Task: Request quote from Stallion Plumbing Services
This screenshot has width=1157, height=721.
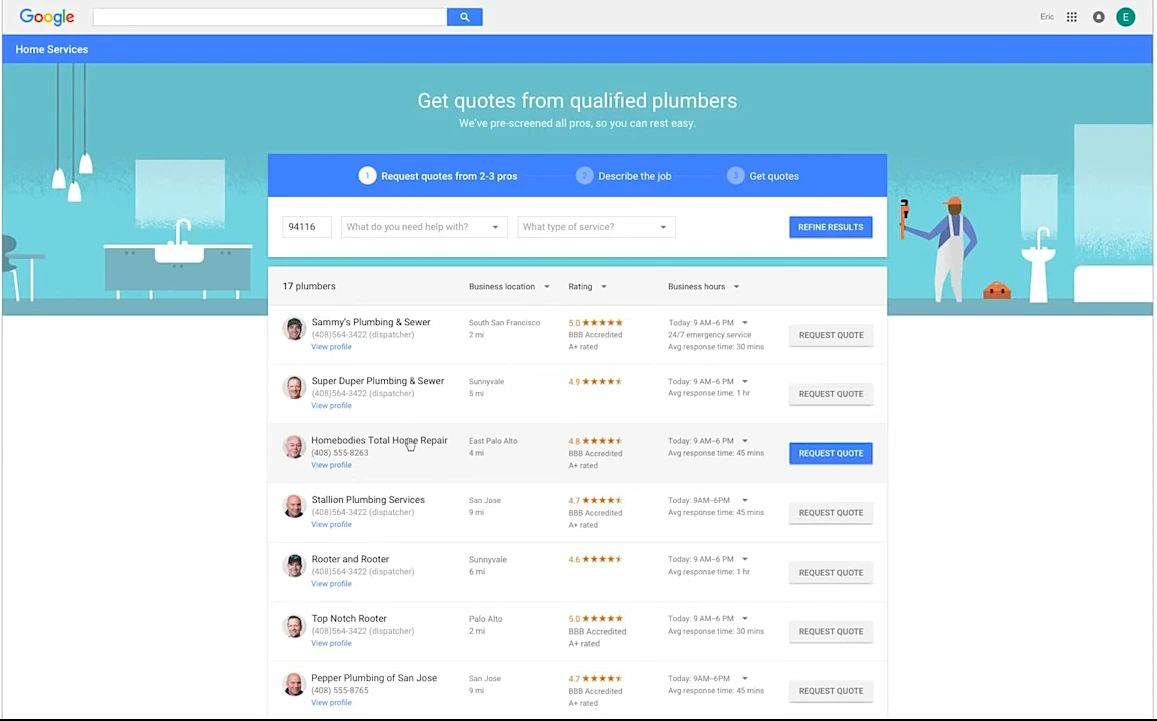Action: tap(831, 513)
